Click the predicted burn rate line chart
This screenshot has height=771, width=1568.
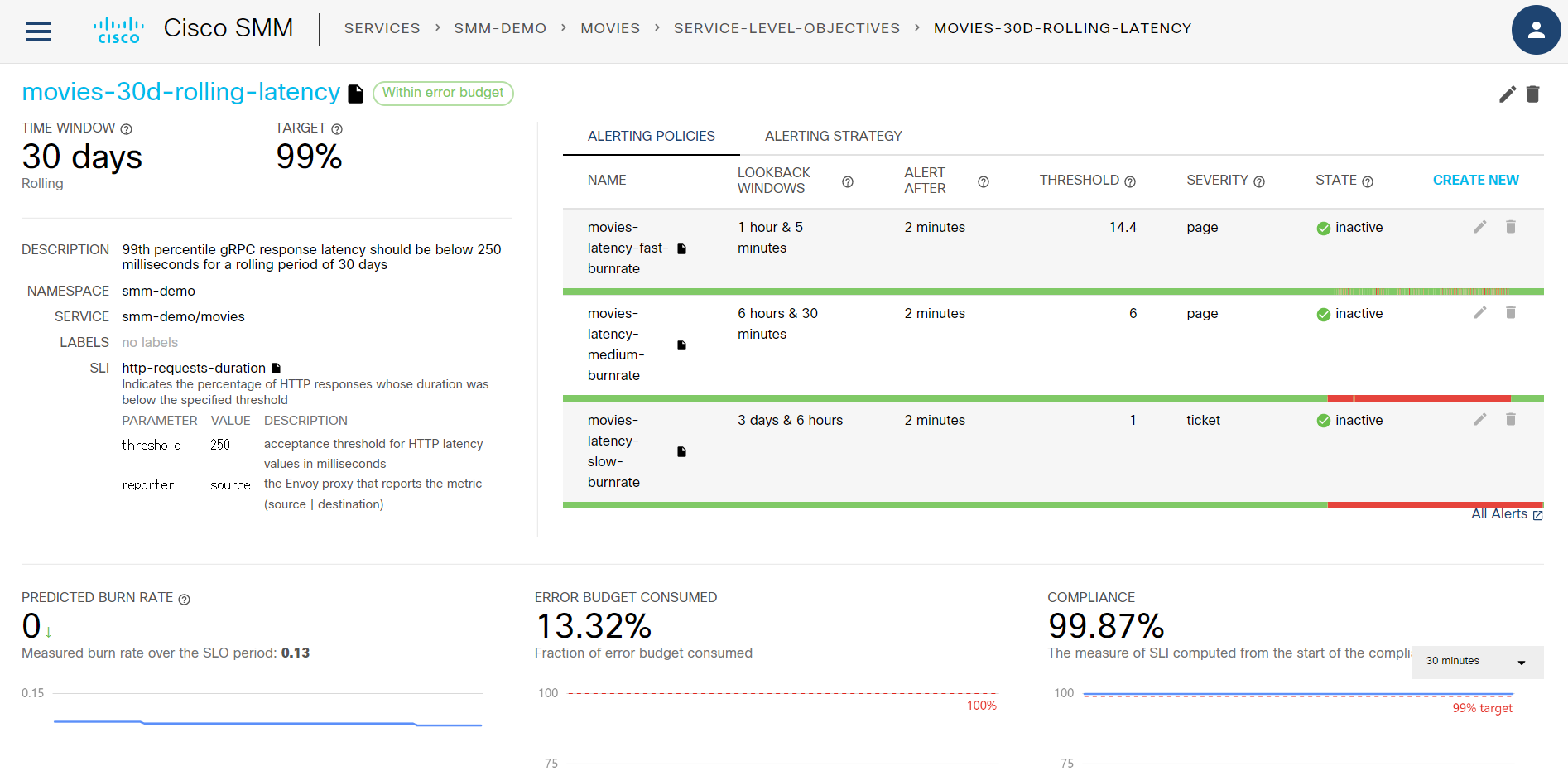click(x=268, y=723)
